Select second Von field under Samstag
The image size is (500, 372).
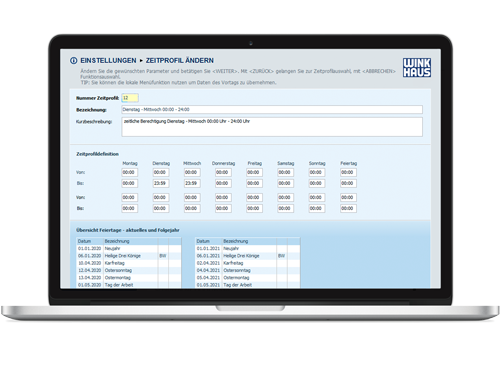286,197
